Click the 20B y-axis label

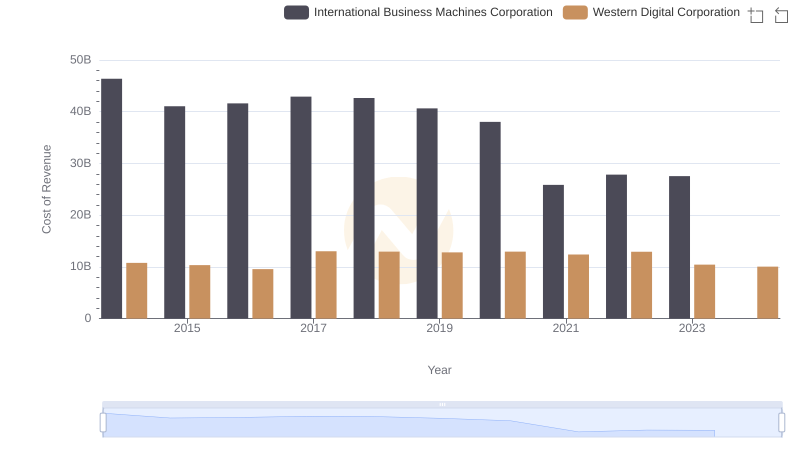point(81,215)
